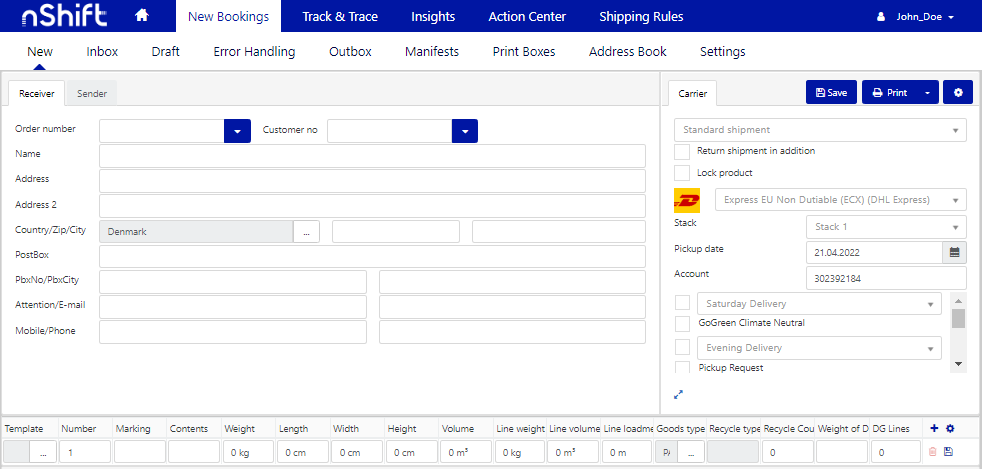Expand the Order number dropdown arrow
The image size is (982, 469).
click(x=237, y=131)
